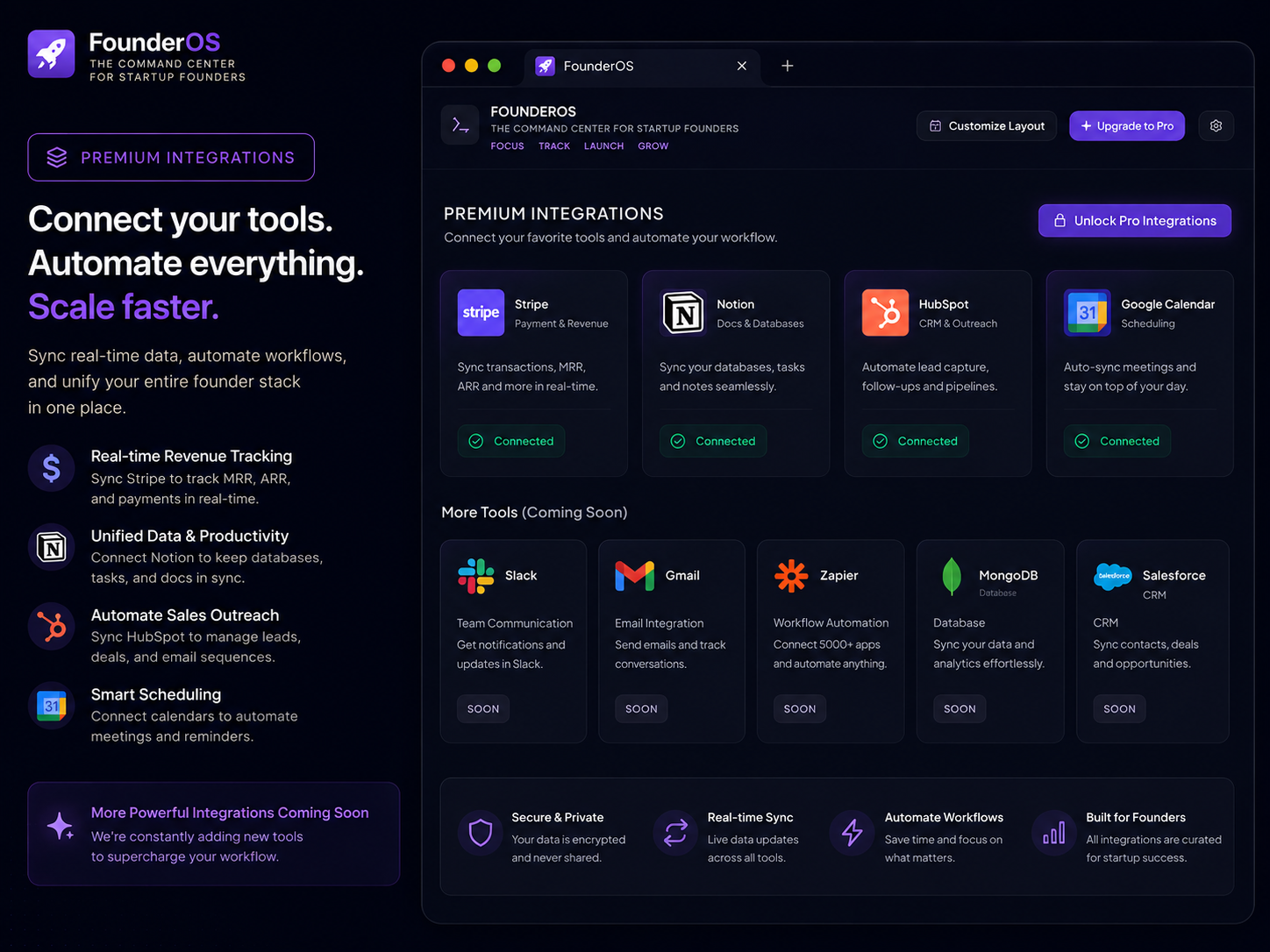This screenshot has width=1270, height=952.
Task: Click 'Email Integration' text in Gmail card
Action: (659, 623)
